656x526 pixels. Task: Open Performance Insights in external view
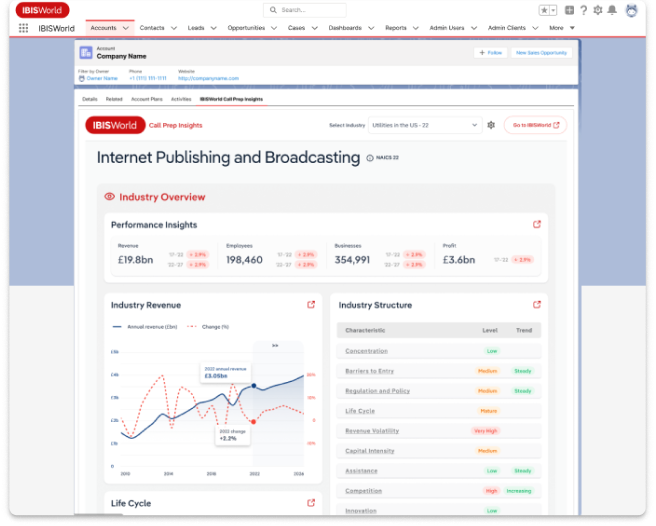(x=537, y=225)
